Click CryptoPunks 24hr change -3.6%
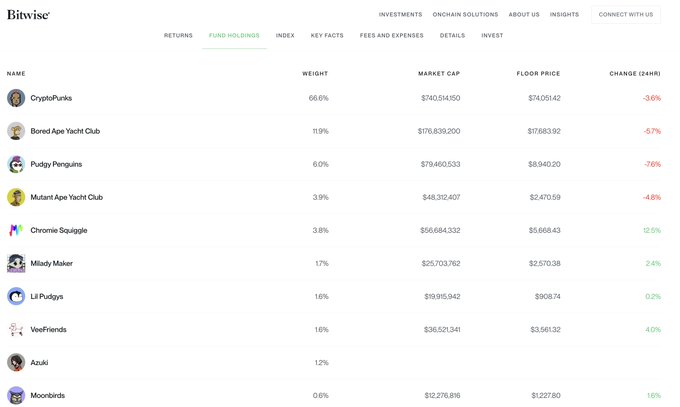The image size is (680, 407). (x=652, y=98)
